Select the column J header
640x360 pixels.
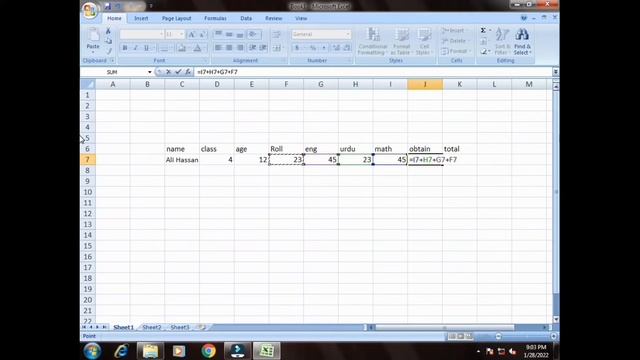click(x=425, y=84)
